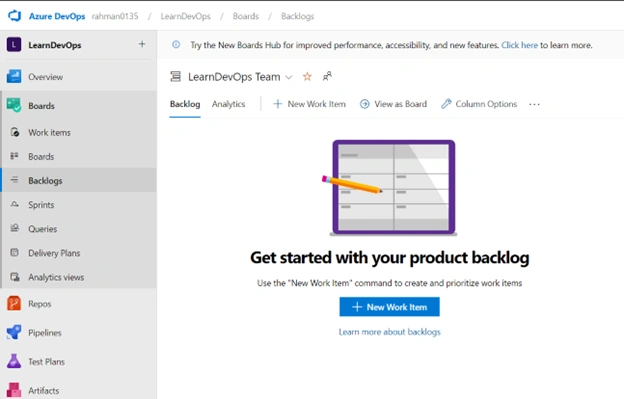Click the View as Board arrow icon
This screenshot has height=399, width=624.
pos(365,104)
